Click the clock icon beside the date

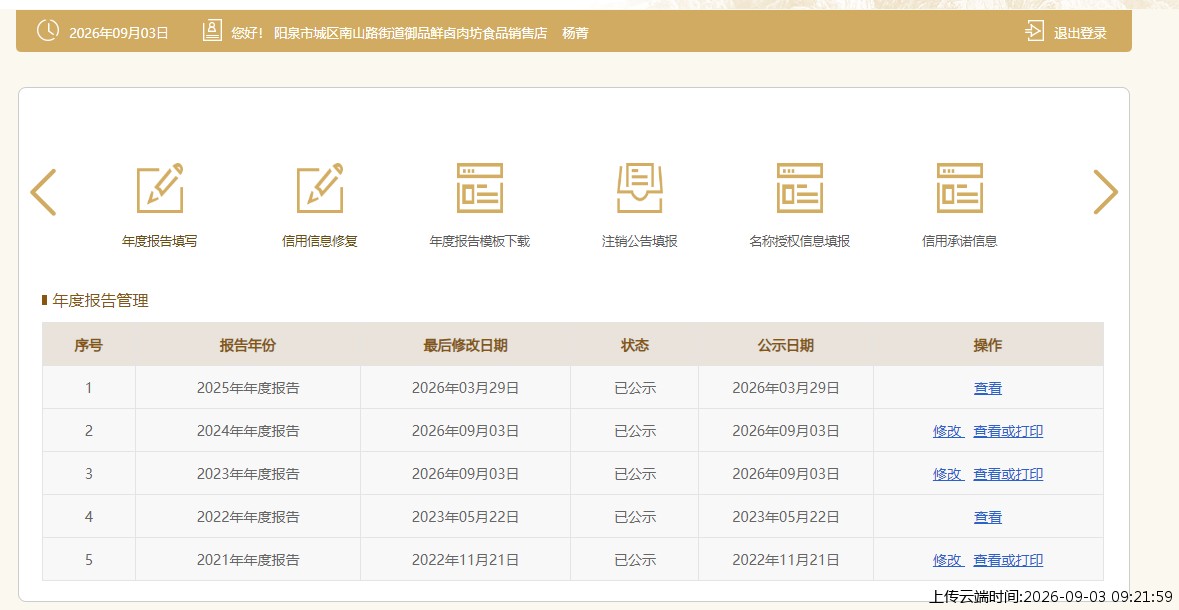pyautogui.click(x=47, y=31)
